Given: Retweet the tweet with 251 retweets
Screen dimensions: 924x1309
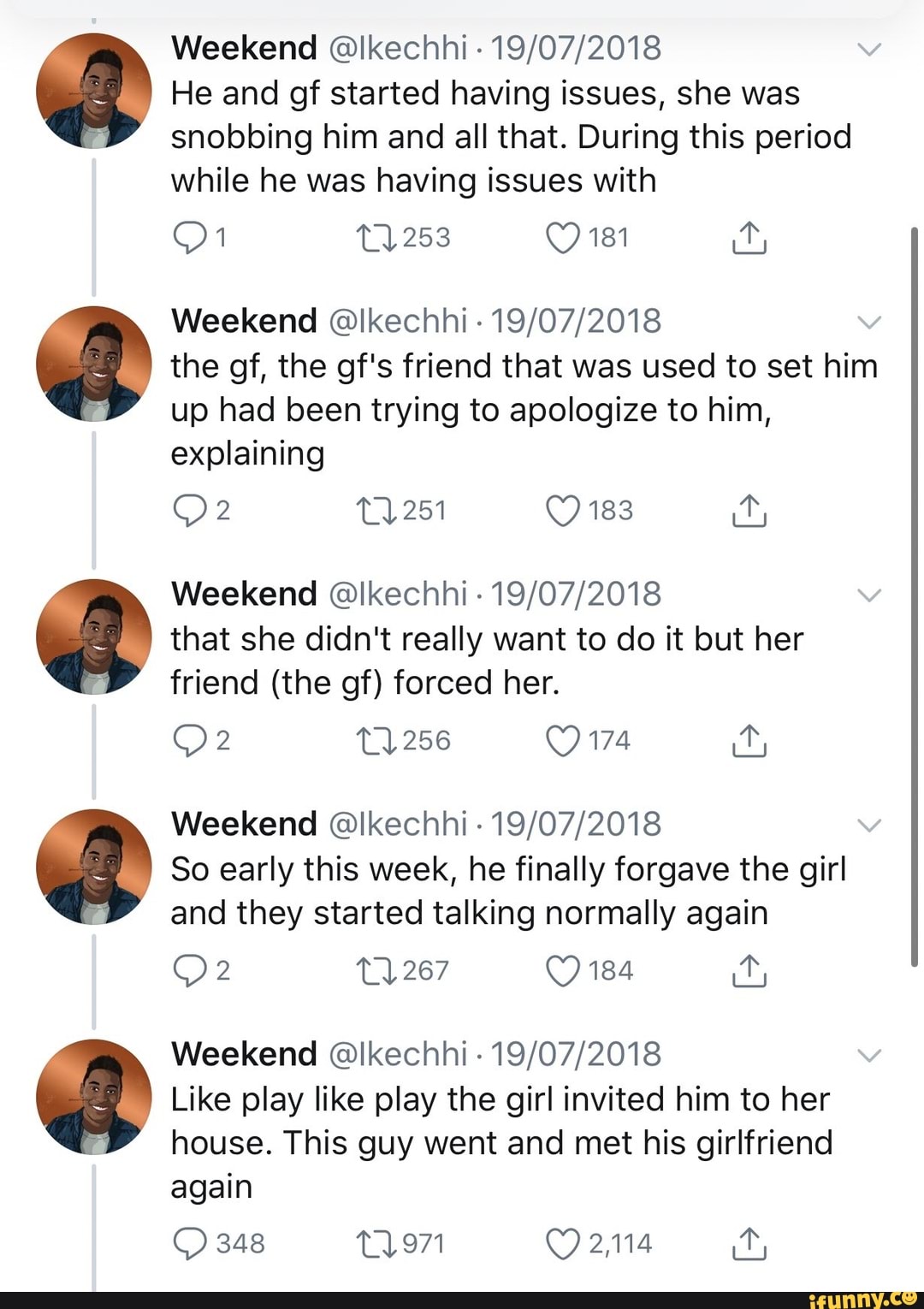Looking at the screenshot, I should tap(376, 511).
